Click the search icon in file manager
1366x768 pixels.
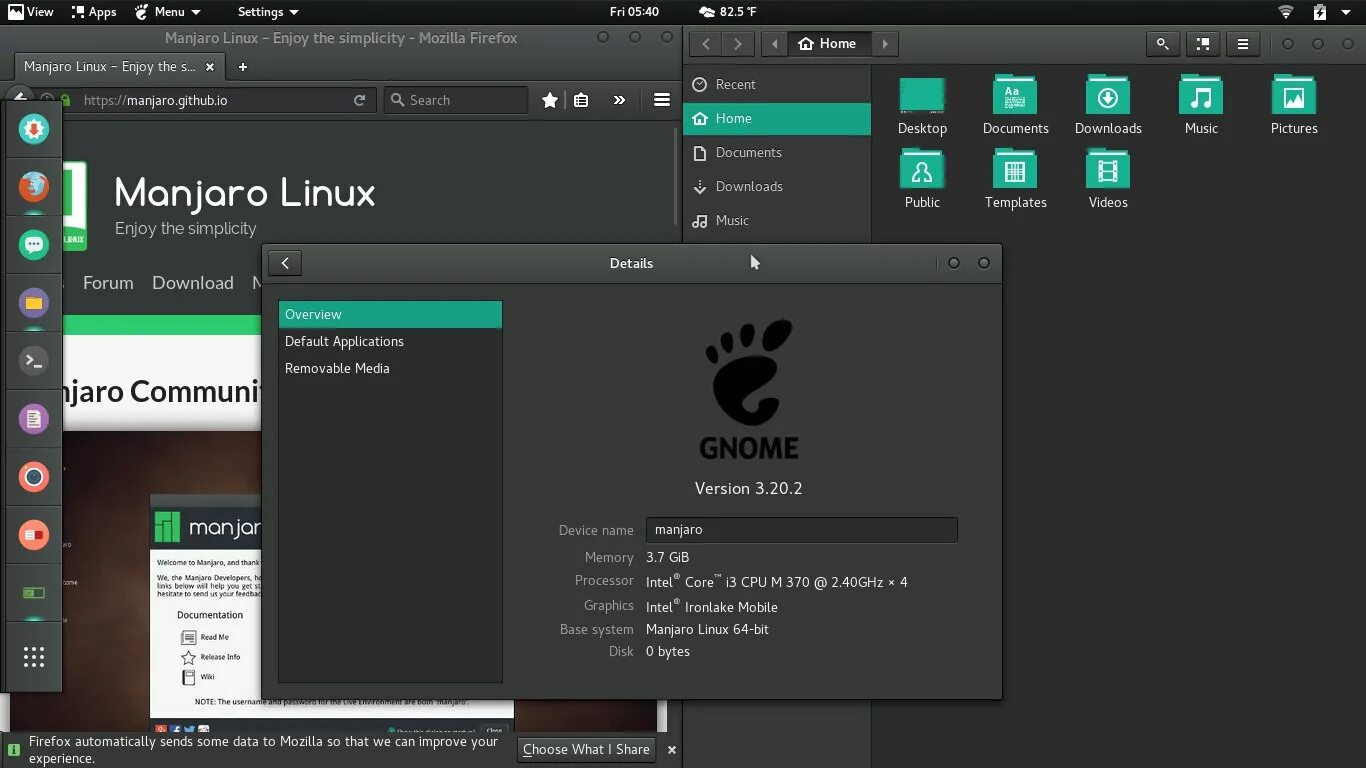tap(1162, 44)
